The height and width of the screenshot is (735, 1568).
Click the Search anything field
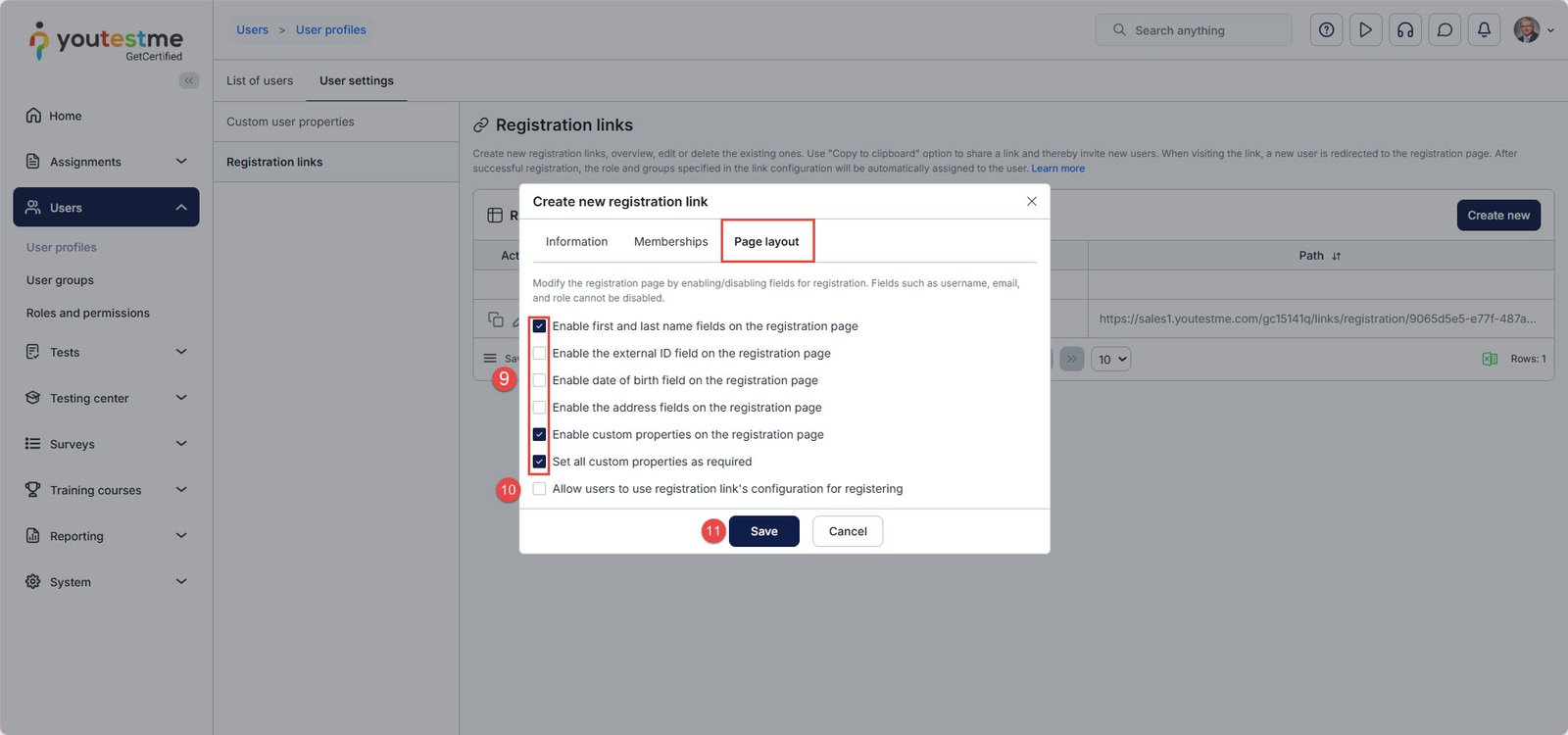point(1194,30)
